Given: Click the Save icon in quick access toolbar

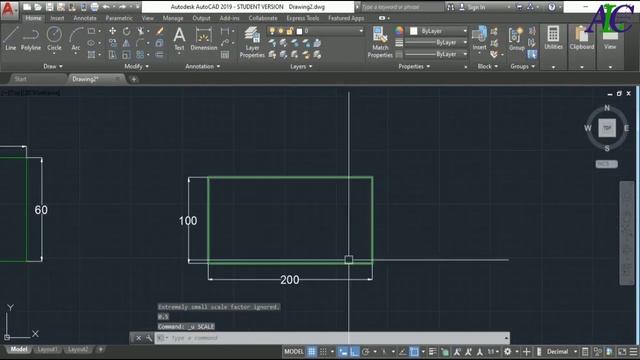Looking at the screenshot, I should [49, 7].
